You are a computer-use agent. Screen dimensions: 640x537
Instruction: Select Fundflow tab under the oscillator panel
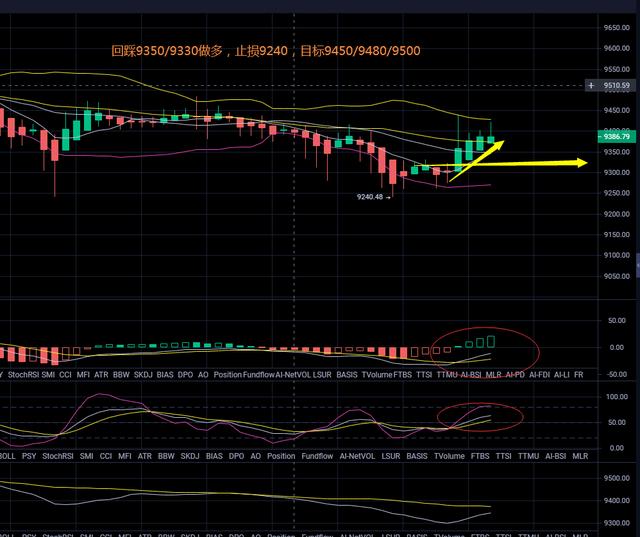pyautogui.click(x=317, y=456)
